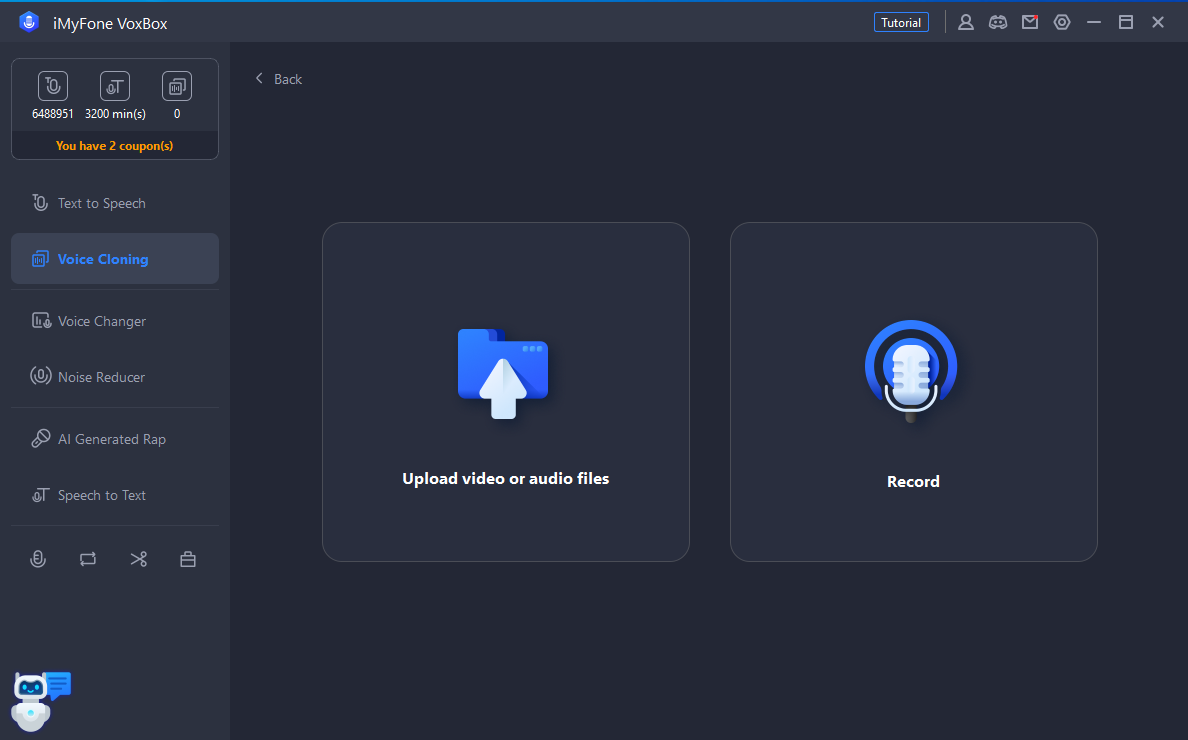
Task: Select the audio convert loop icon
Action: pos(88,559)
